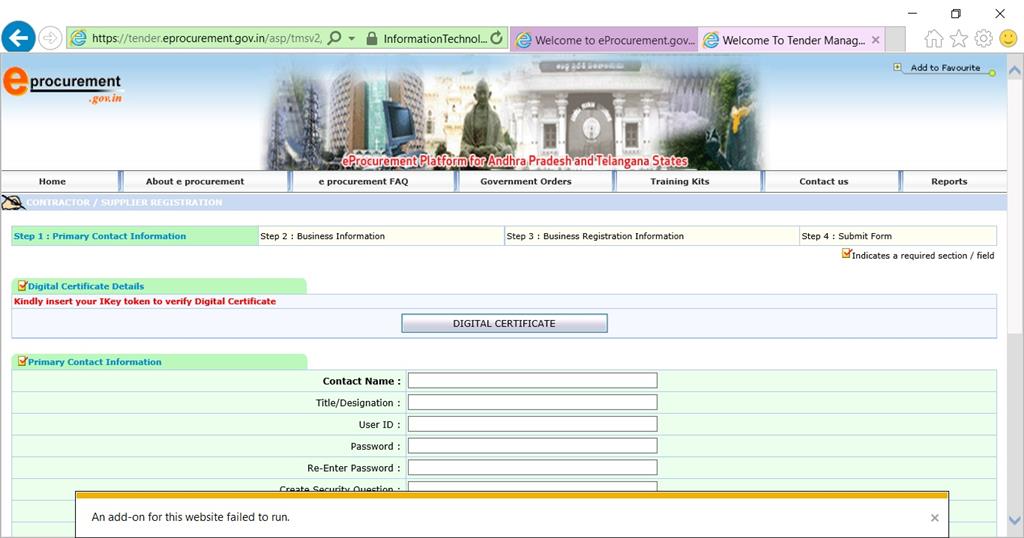Dismiss the add-on failed notification
Image resolution: width=1024 pixels, height=538 pixels.
(935, 518)
